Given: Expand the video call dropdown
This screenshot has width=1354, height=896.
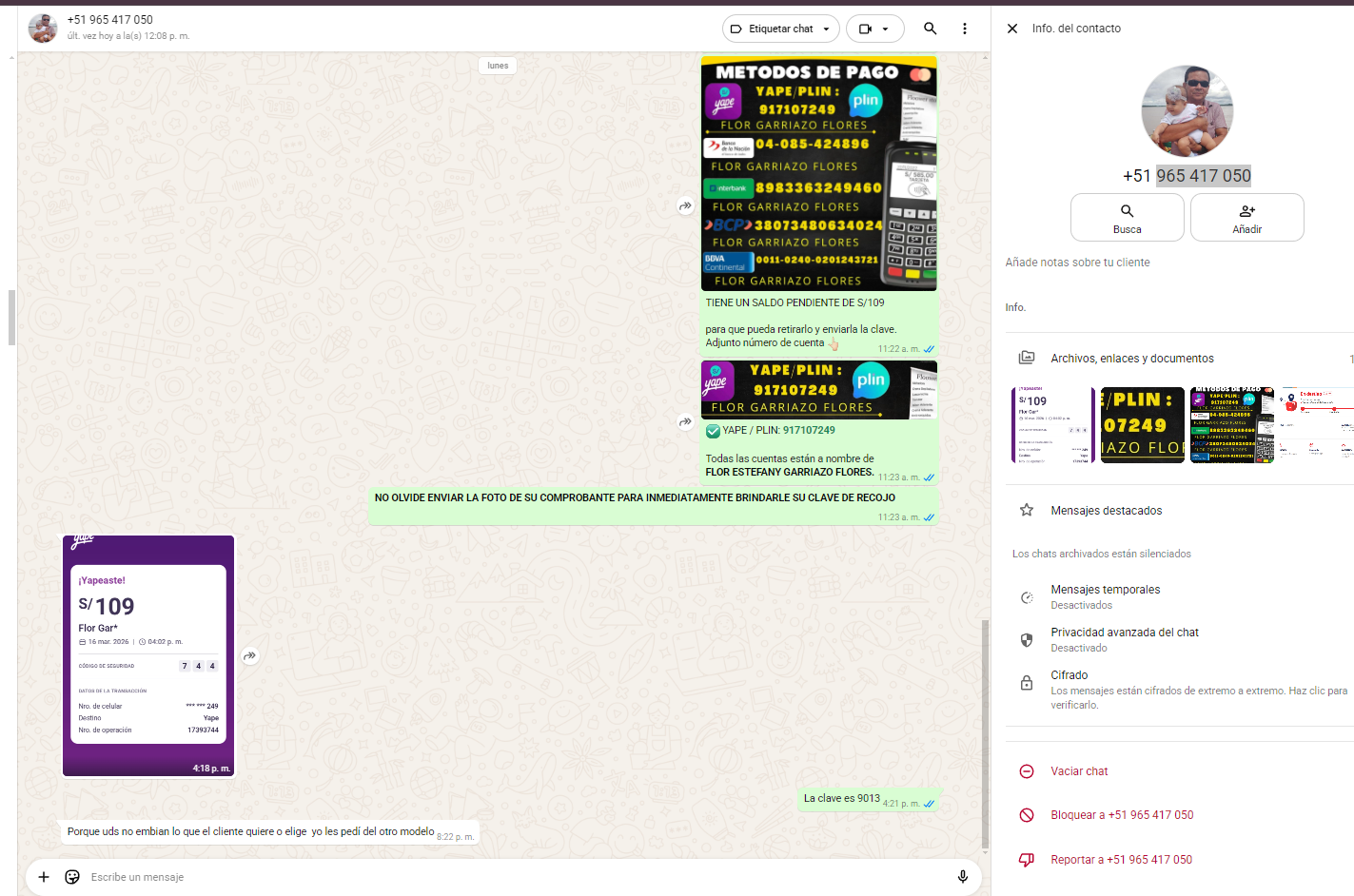Looking at the screenshot, I should [x=874, y=29].
